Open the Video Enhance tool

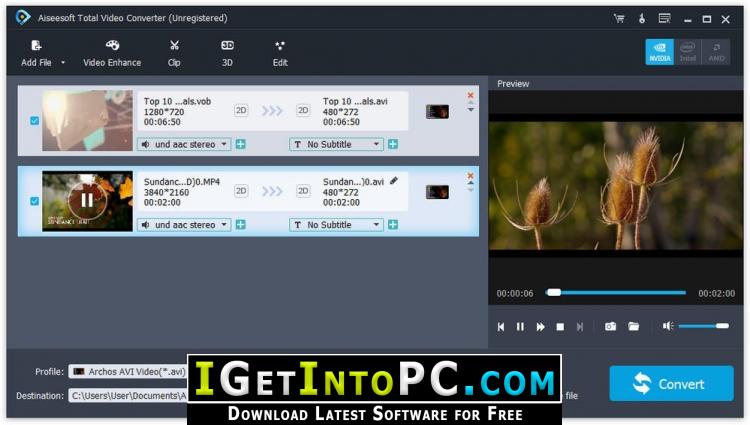click(112, 53)
